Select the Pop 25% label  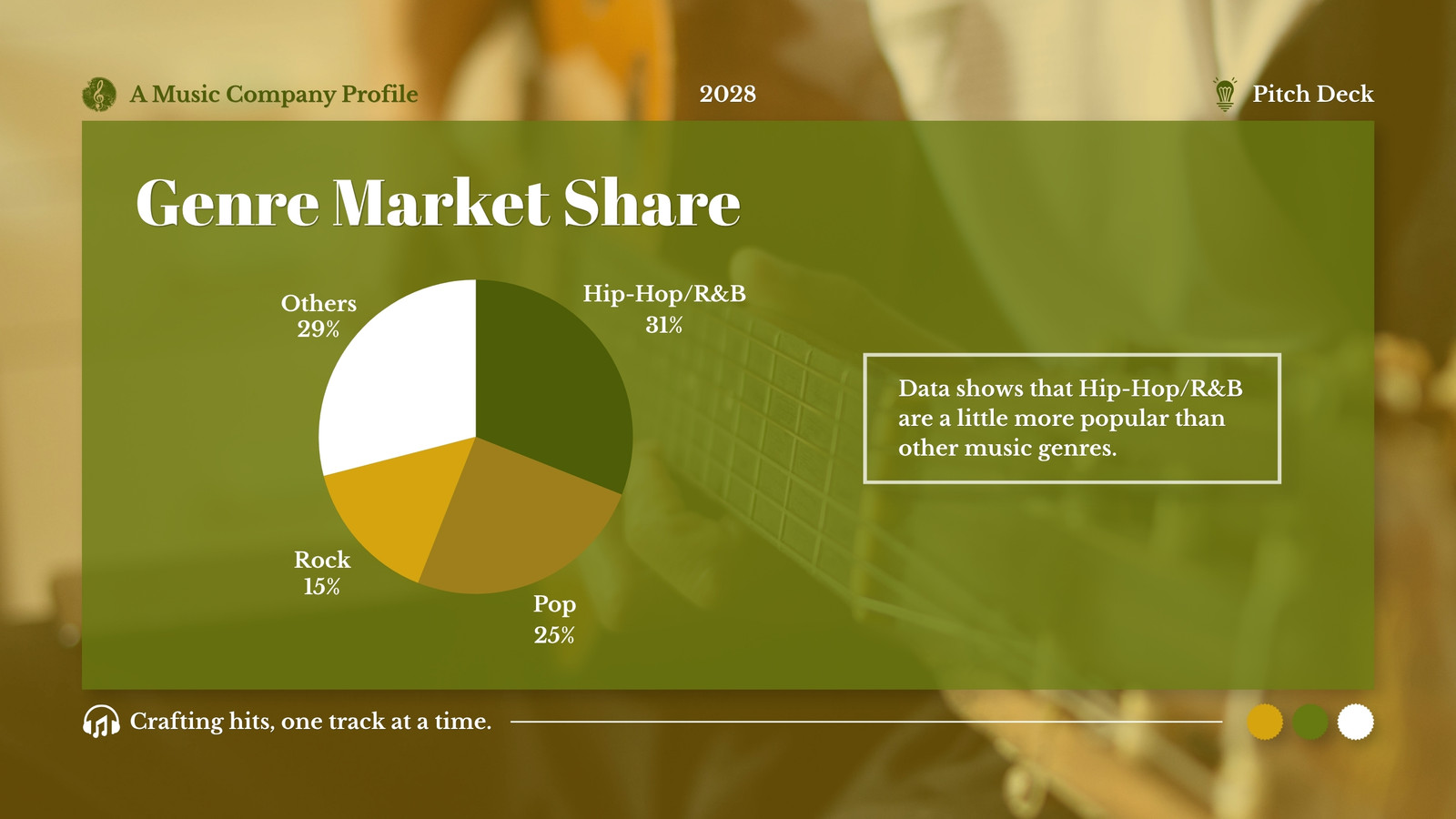(554, 620)
